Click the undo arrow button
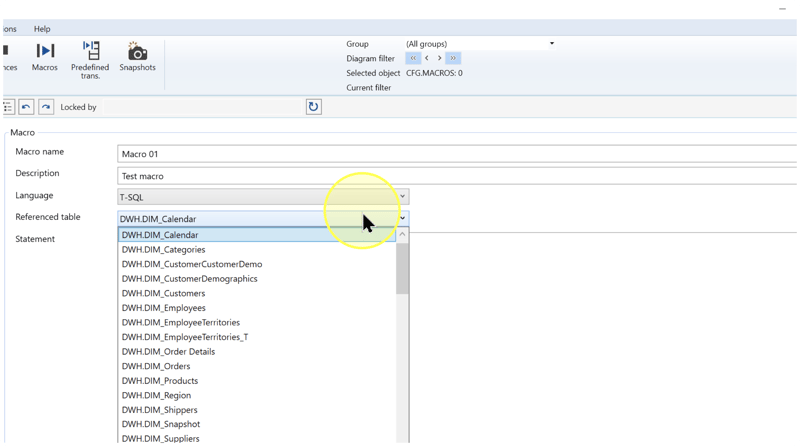 click(26, 107)
